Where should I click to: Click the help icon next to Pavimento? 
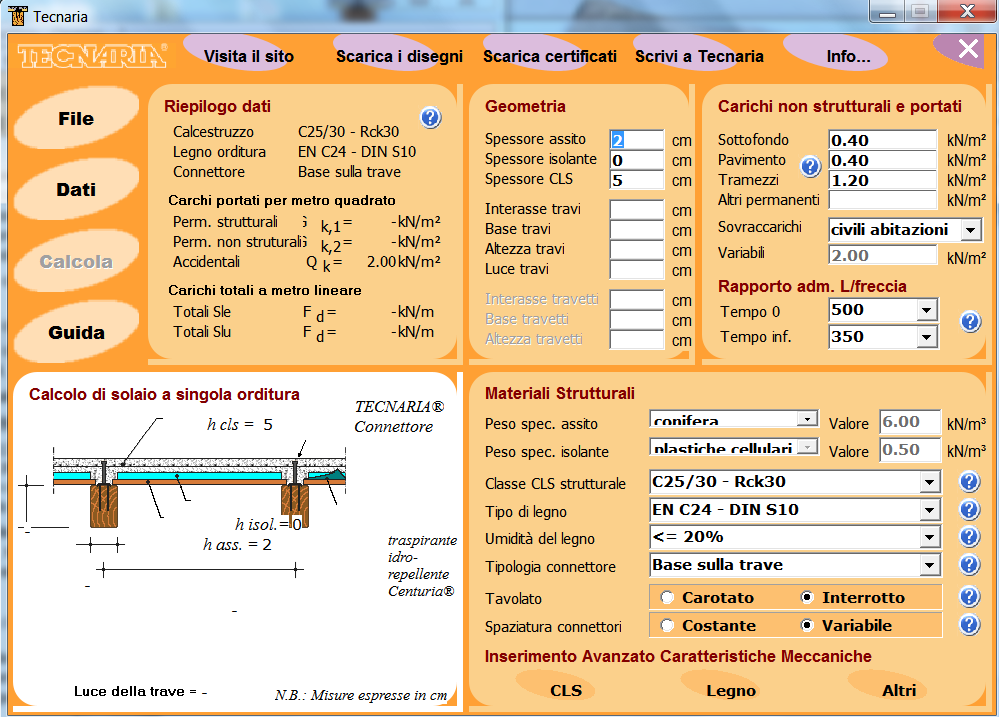click(810, 166)
